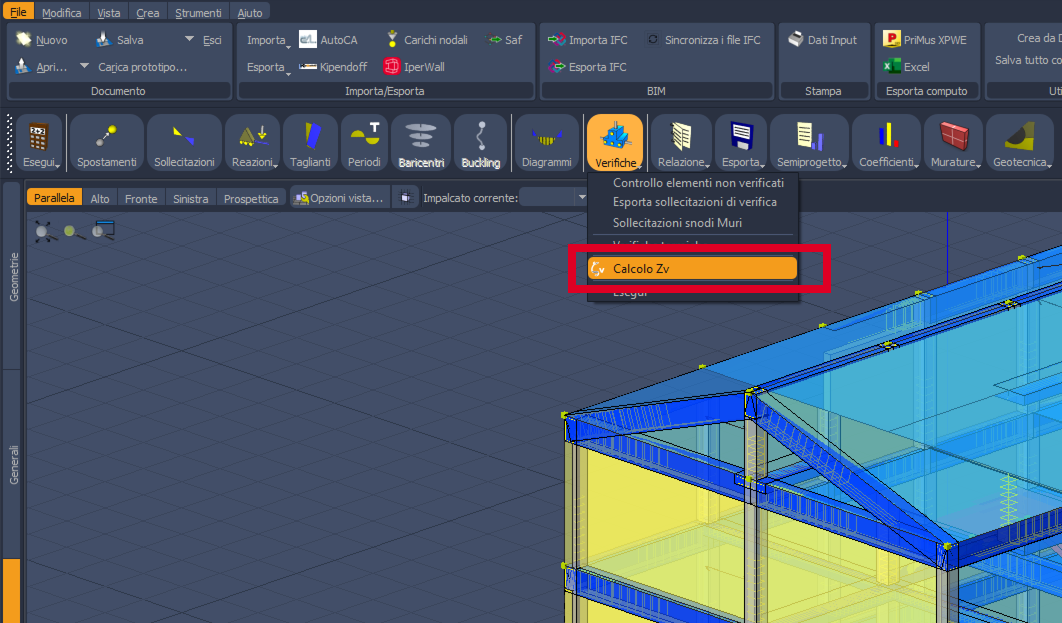Click the floppy-disk Esporta toolbar icon
Viewport: 1062px width, 623px height.
pyautogui.click(x=741, y=143)
